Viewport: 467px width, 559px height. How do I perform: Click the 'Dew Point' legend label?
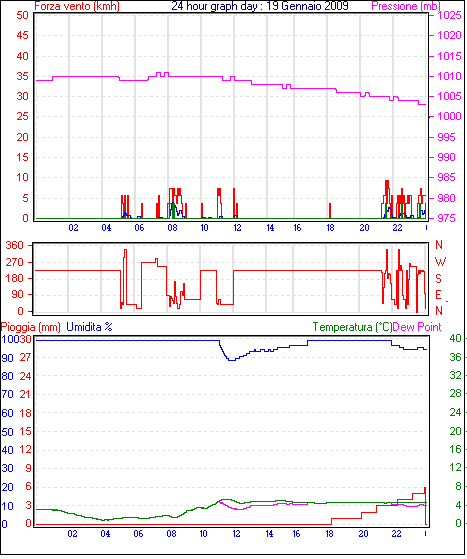coord(417,327)
